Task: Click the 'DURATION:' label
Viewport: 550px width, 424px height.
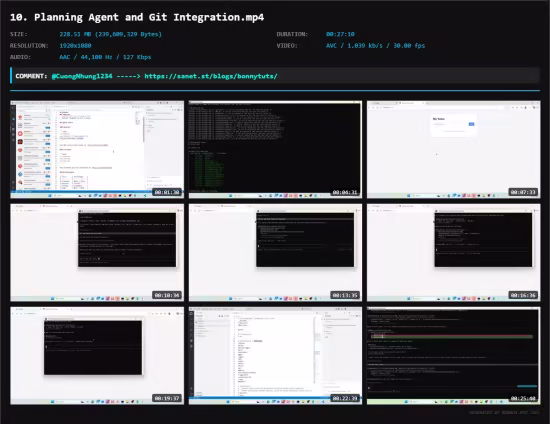Action: [292, 34]
